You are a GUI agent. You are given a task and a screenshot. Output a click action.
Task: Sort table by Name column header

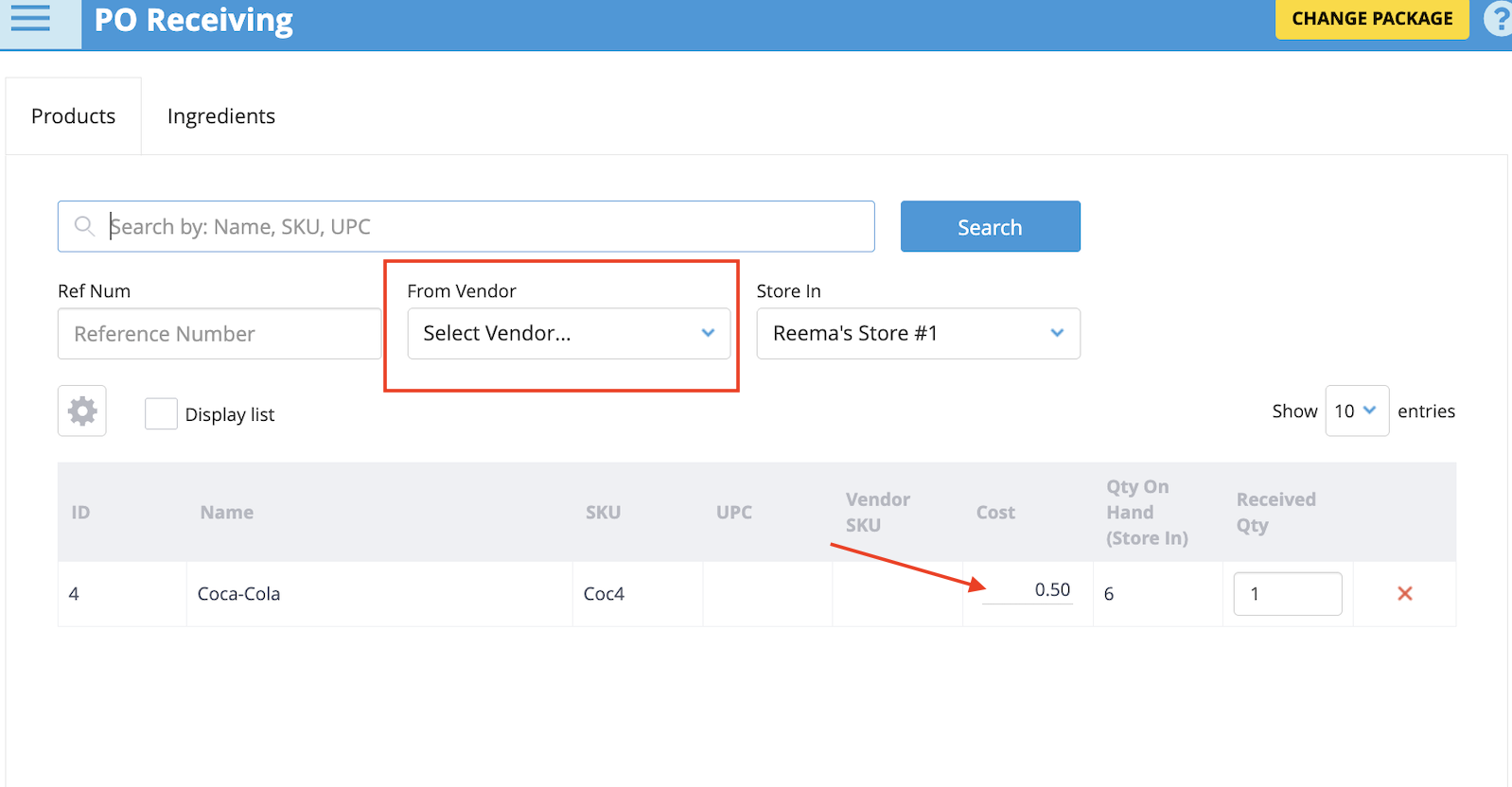[x=227, y=513]
